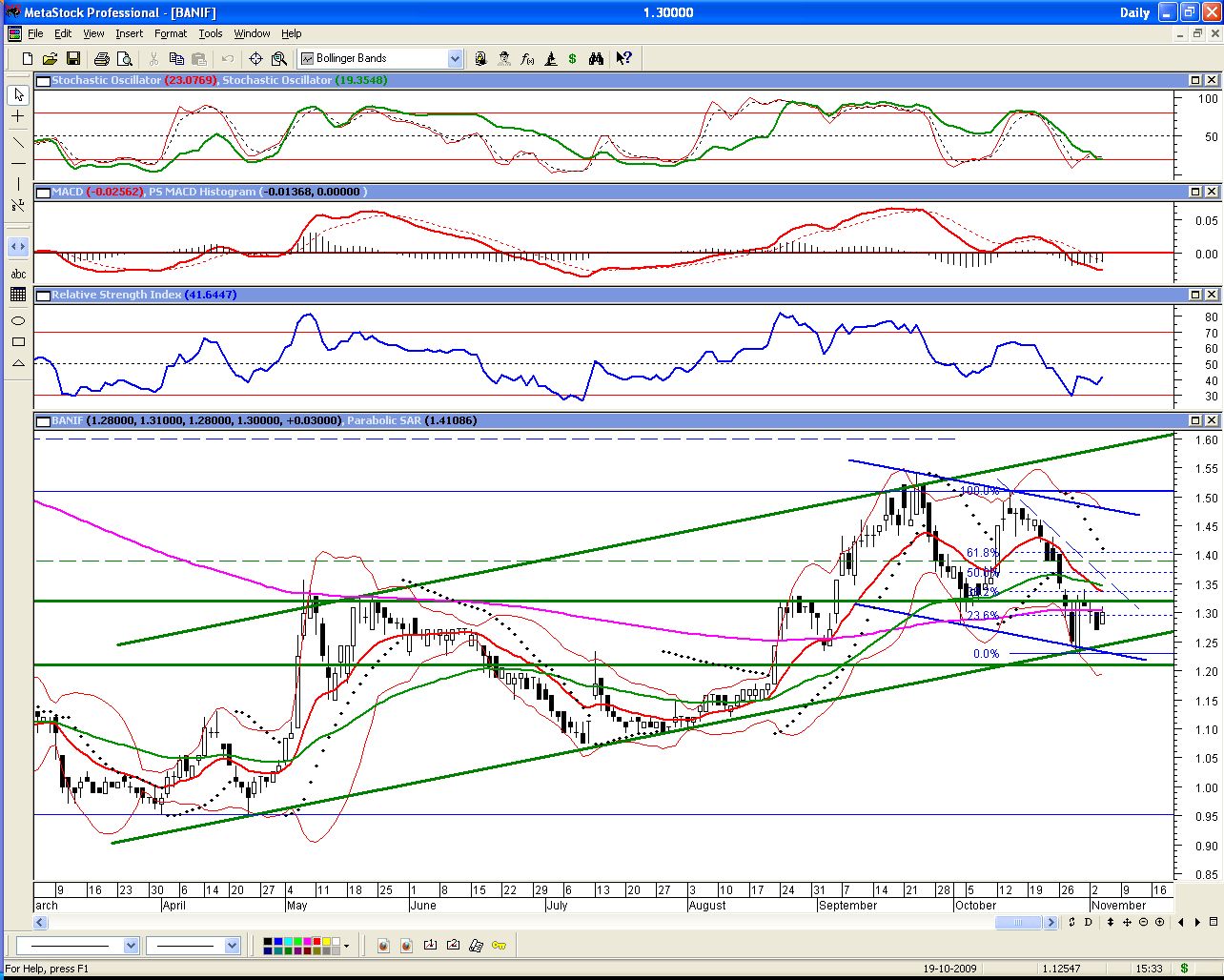Pick the blue color swatch in the top row
This screenshot has width=1224, height=980.
[278, 942]
